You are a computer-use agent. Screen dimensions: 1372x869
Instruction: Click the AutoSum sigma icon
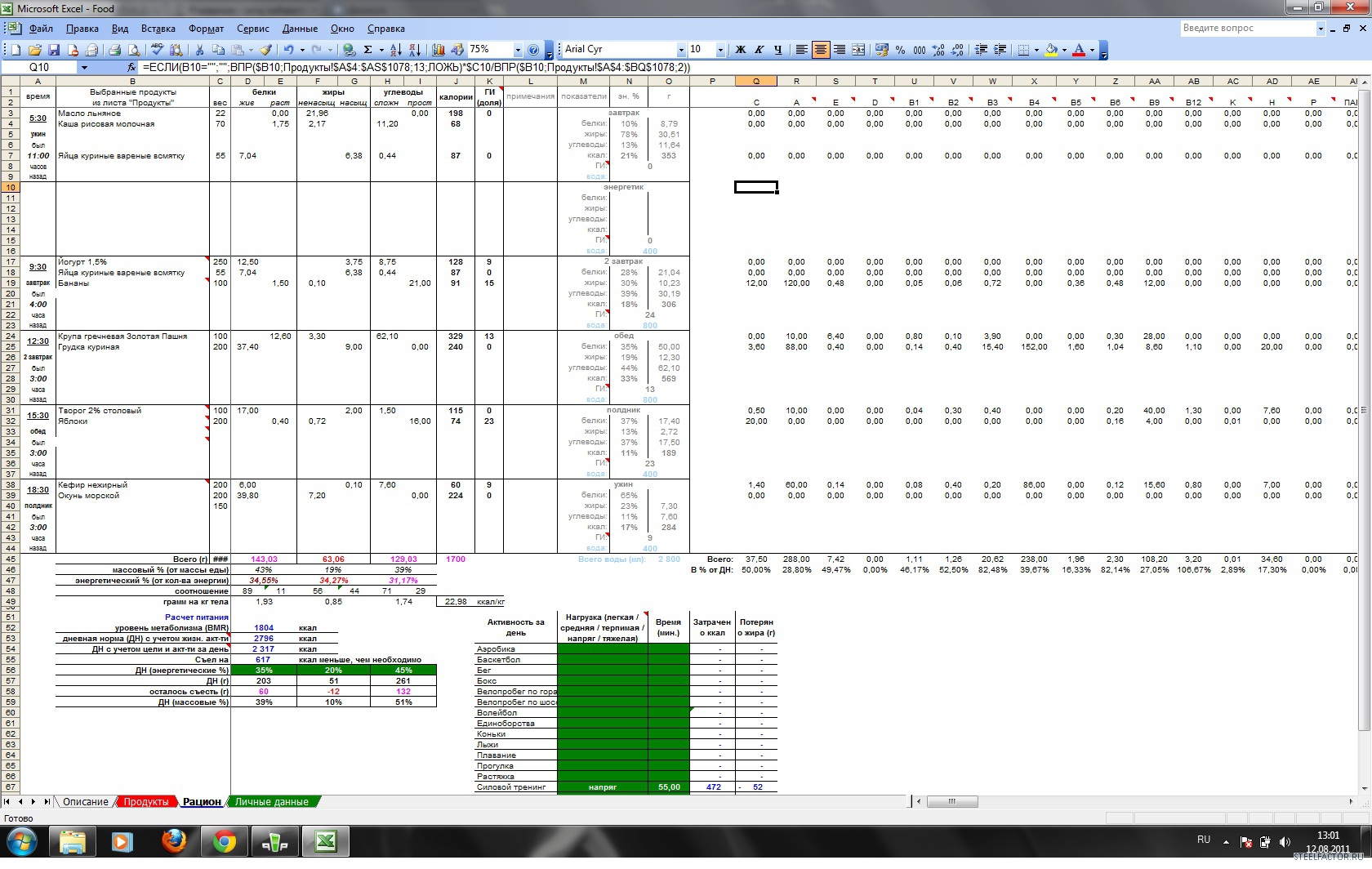point(367,50)
